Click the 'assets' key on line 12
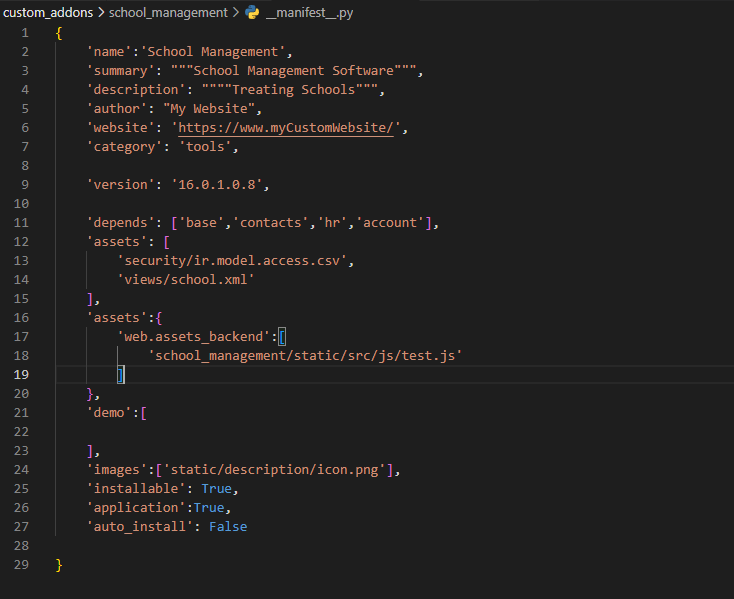The width and height of the screenshot is (734, 599). pyautogui.click(x=117, y=241)
